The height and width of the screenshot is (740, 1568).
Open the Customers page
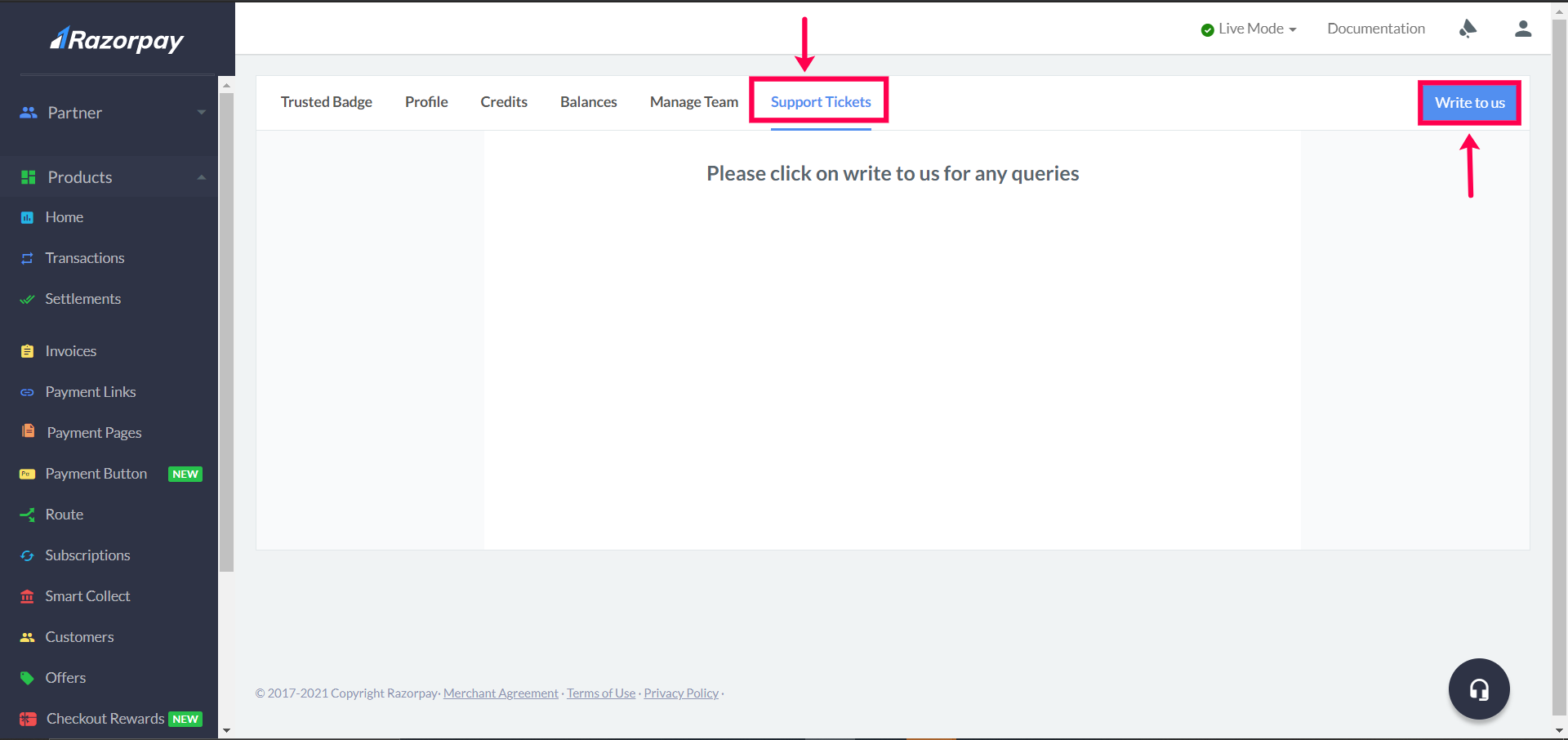(x=80, y=637)
